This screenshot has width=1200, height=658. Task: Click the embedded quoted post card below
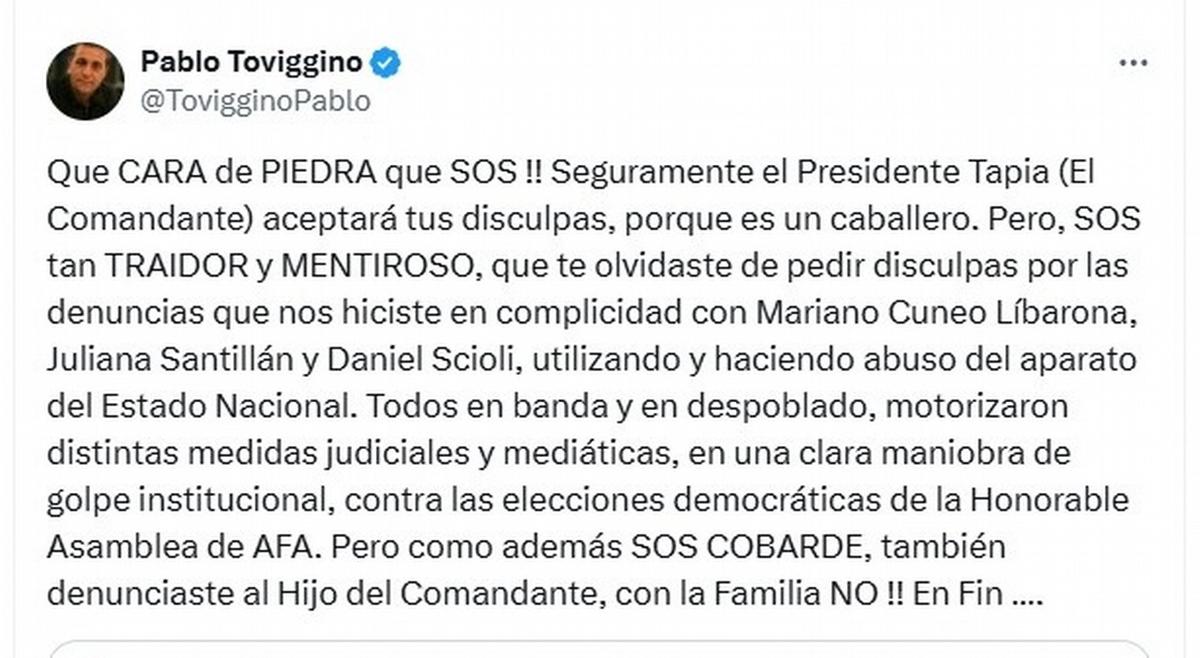pyautogui.click(x=599, y=648)
